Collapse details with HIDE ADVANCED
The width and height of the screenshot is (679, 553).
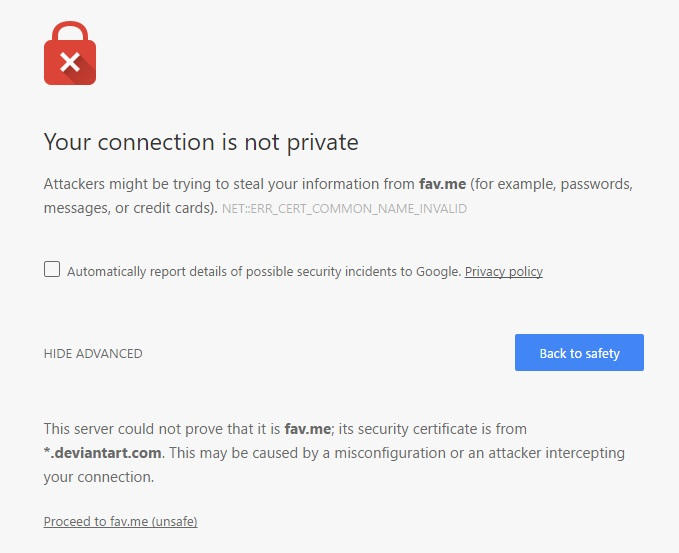coord(93,353)
